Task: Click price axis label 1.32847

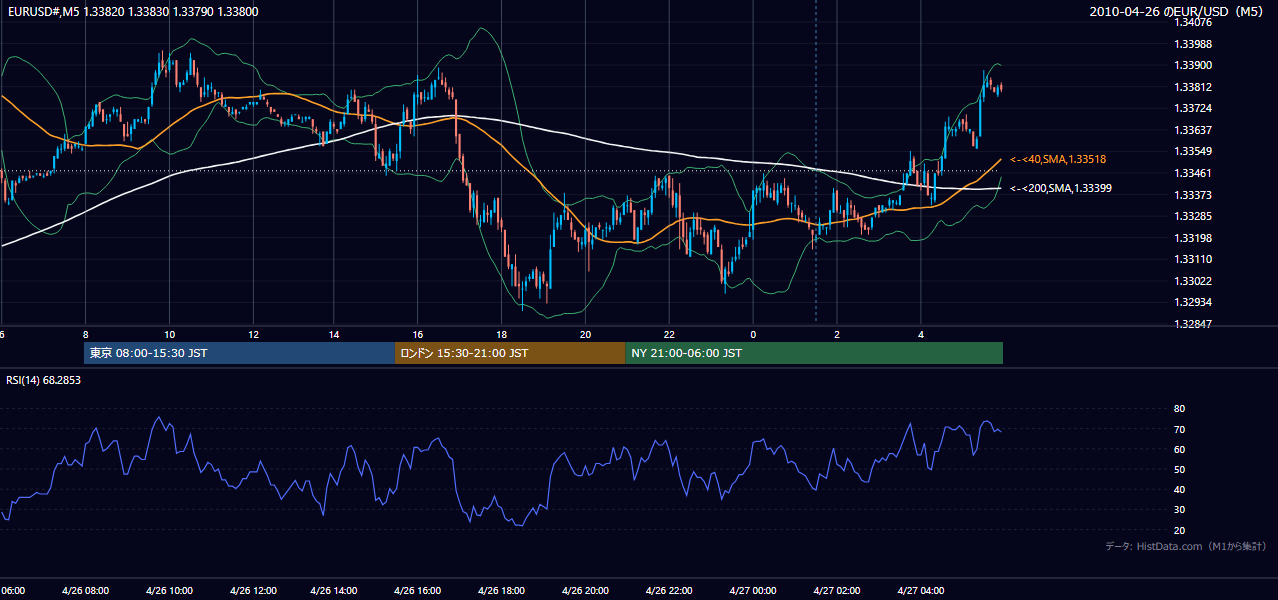Action: click(1194, 324)
